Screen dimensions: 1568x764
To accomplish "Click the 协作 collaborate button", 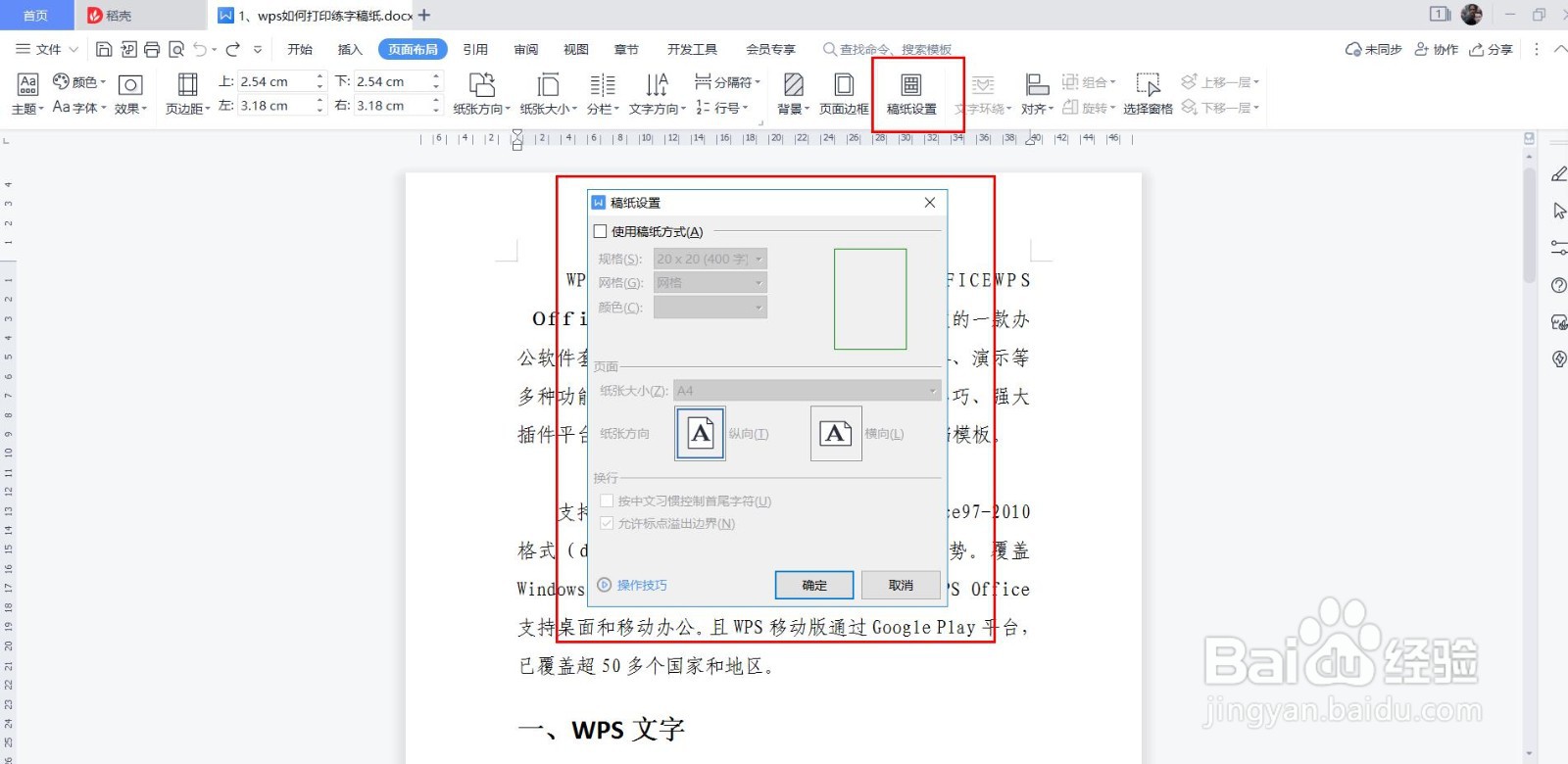I will point(1436,49).
